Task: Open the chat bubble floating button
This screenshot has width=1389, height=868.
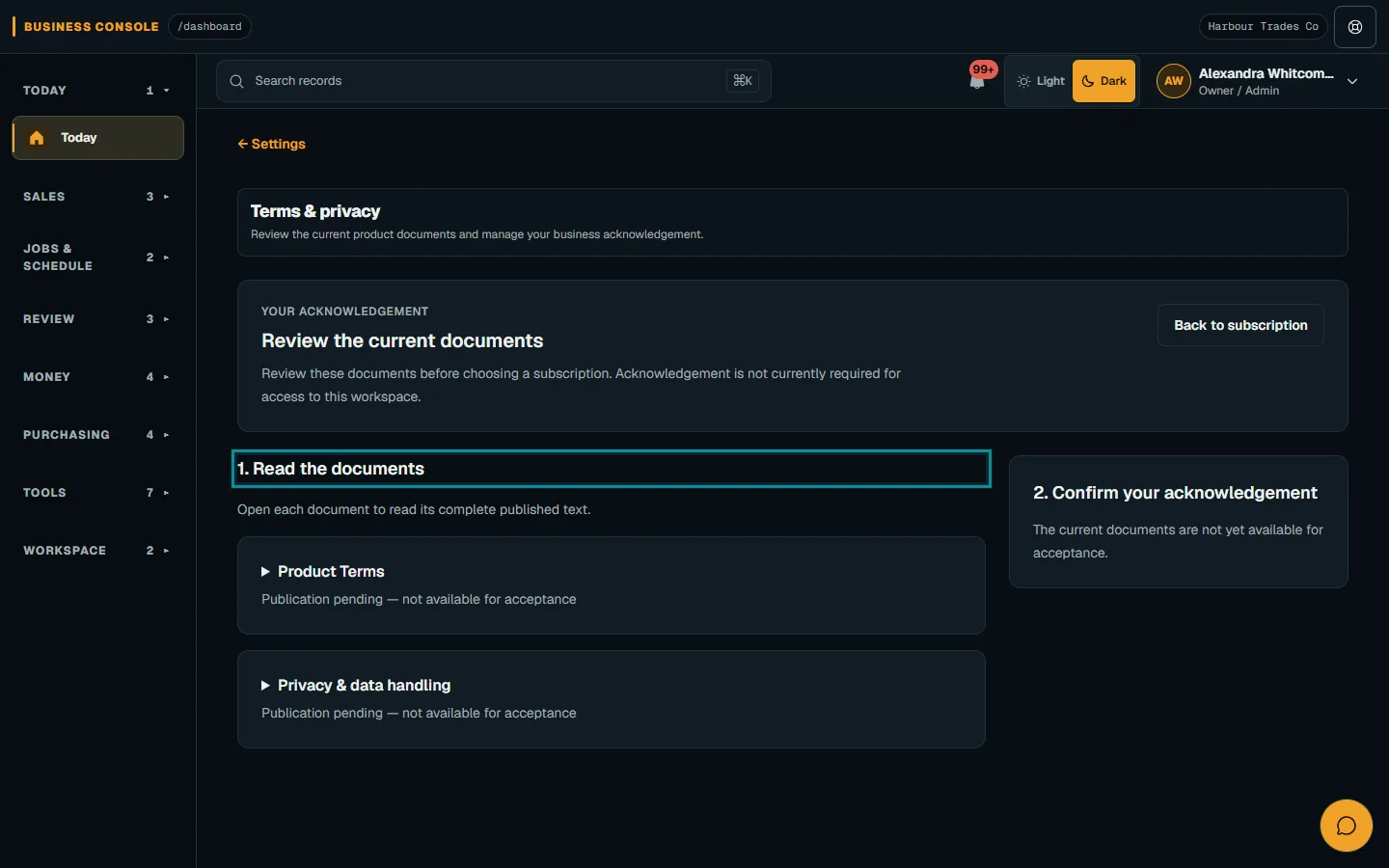Action: (1346, 826)
